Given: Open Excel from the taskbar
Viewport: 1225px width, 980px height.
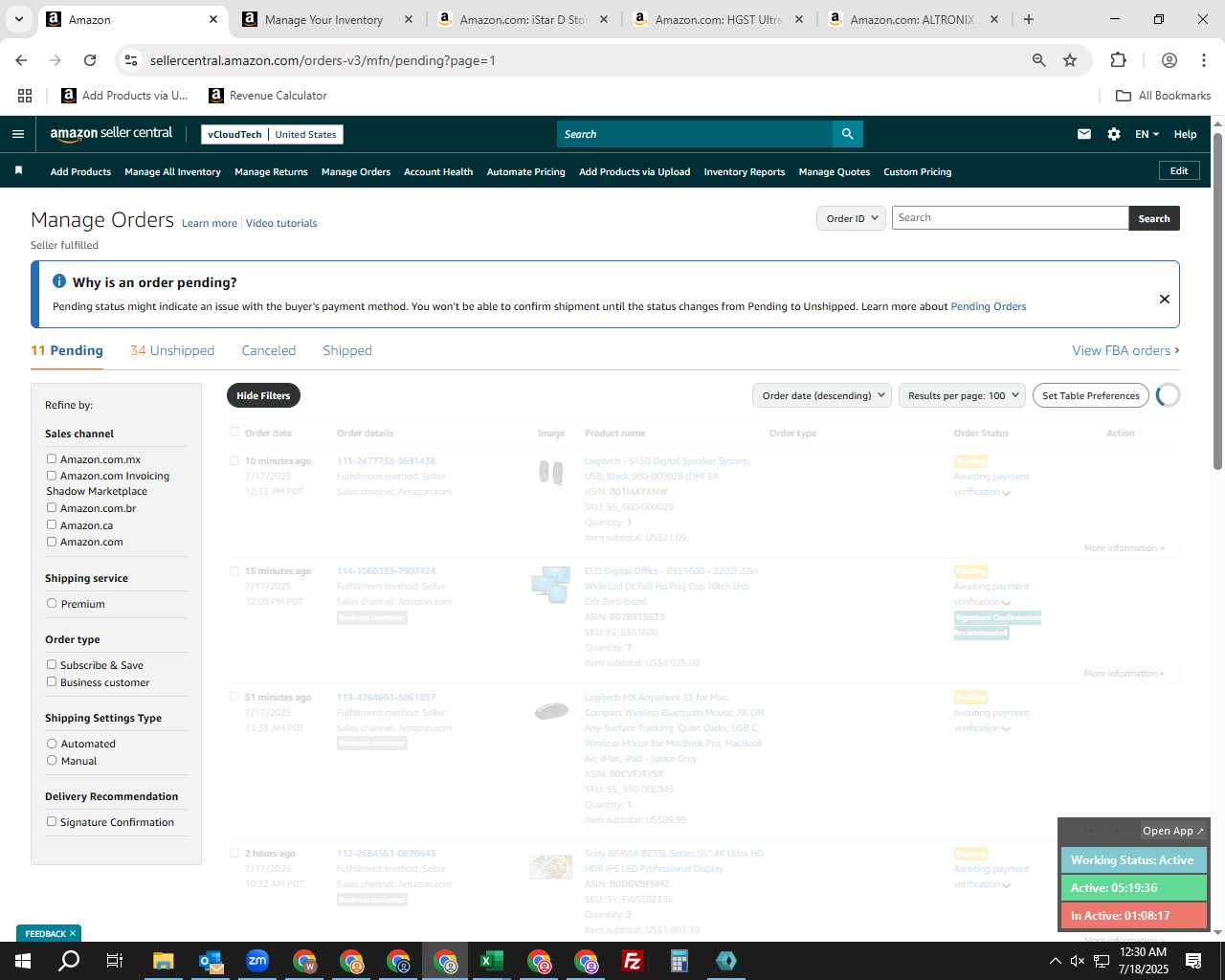Looking at the screenshot, I should [492, 961].
